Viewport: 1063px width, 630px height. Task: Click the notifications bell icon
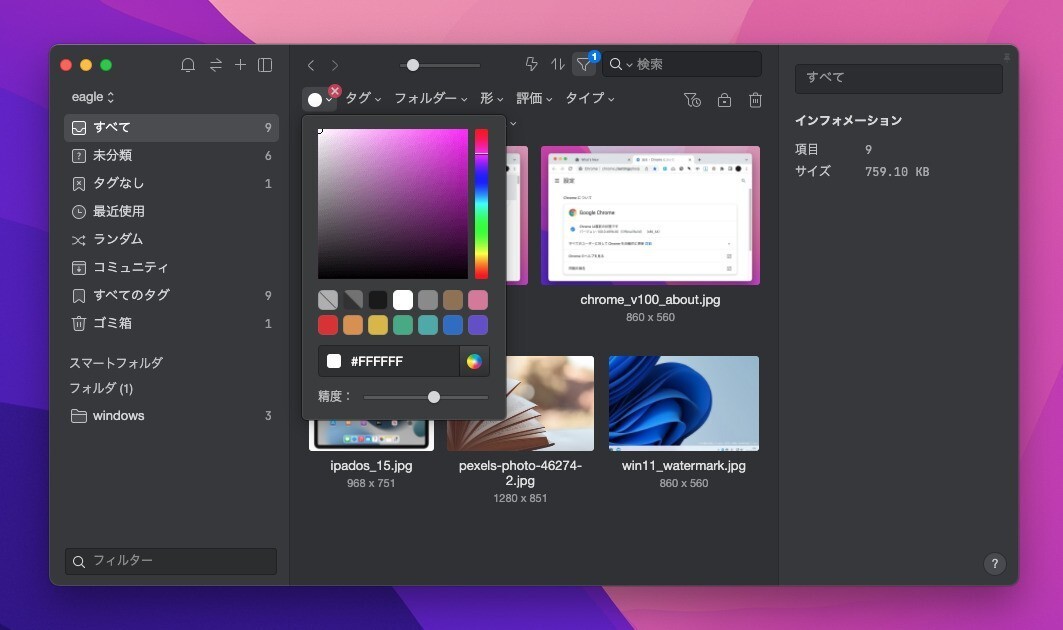[x=188, y=65]
